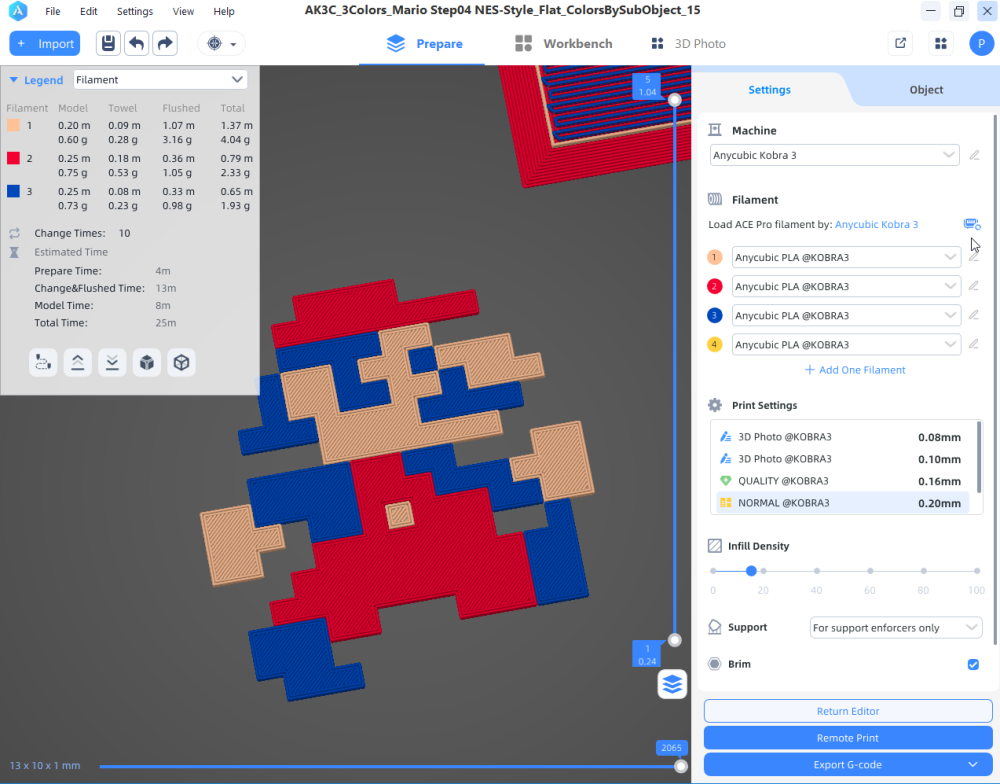Select NORMAL @KOBRA3 0.20mm preset
The width and height of the screenshot is (1000, 784).
pos(842,503)
